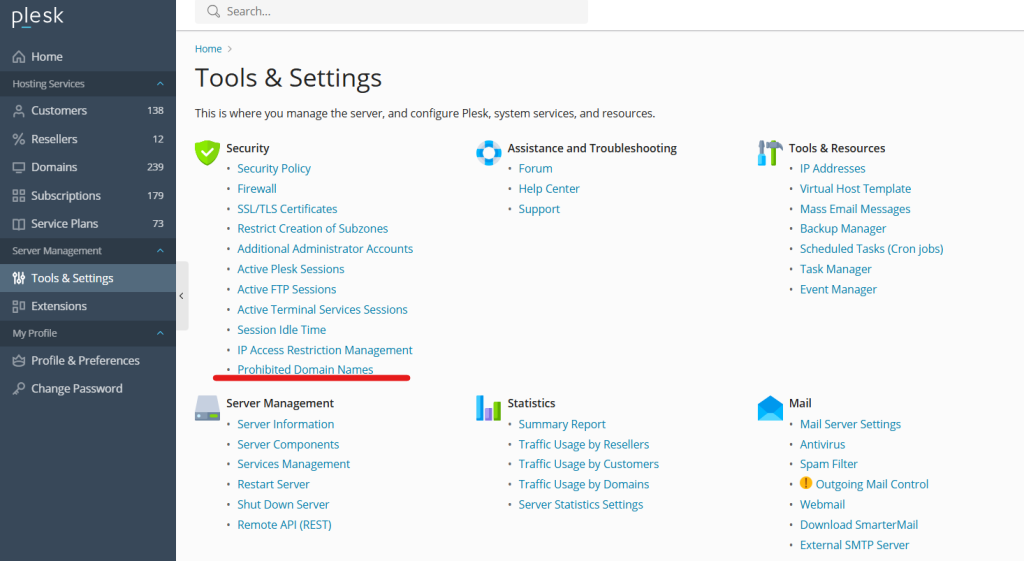Click the Service Plans book icon
The image size is (1024, 561).
click(x=19, y=224)
